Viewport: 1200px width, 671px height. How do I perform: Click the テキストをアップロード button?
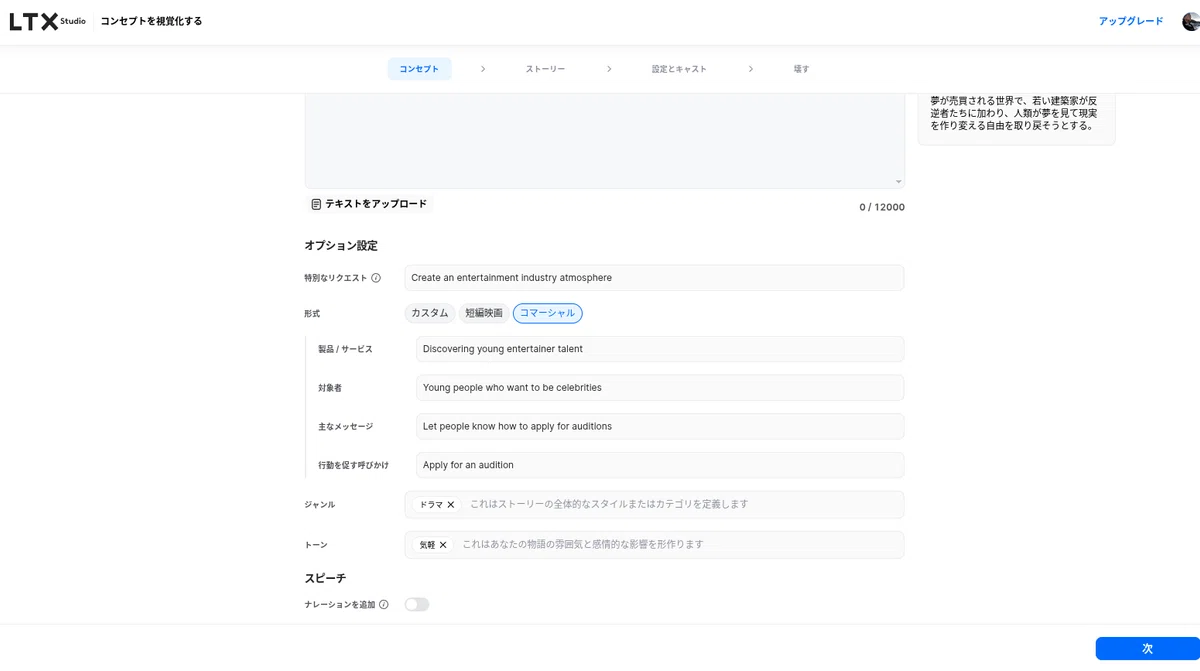369,204
